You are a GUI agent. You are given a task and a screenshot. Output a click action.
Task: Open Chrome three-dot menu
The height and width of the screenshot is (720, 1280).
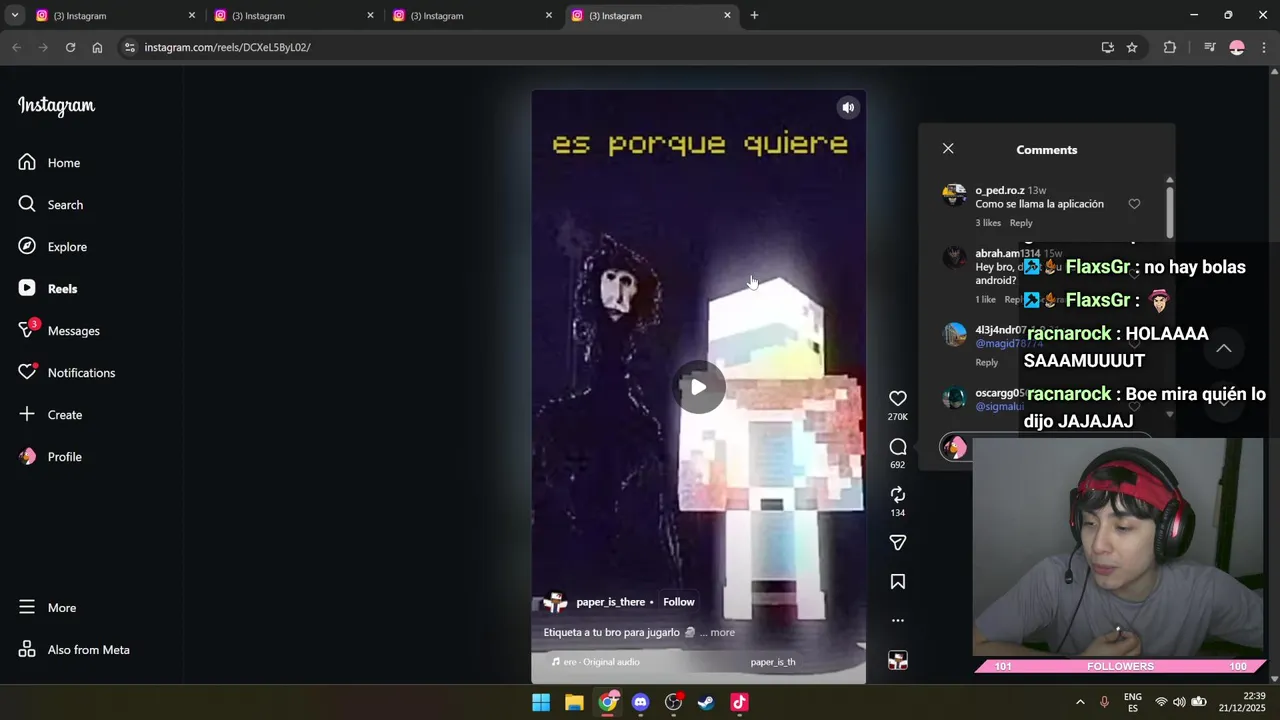[1264, 47]
